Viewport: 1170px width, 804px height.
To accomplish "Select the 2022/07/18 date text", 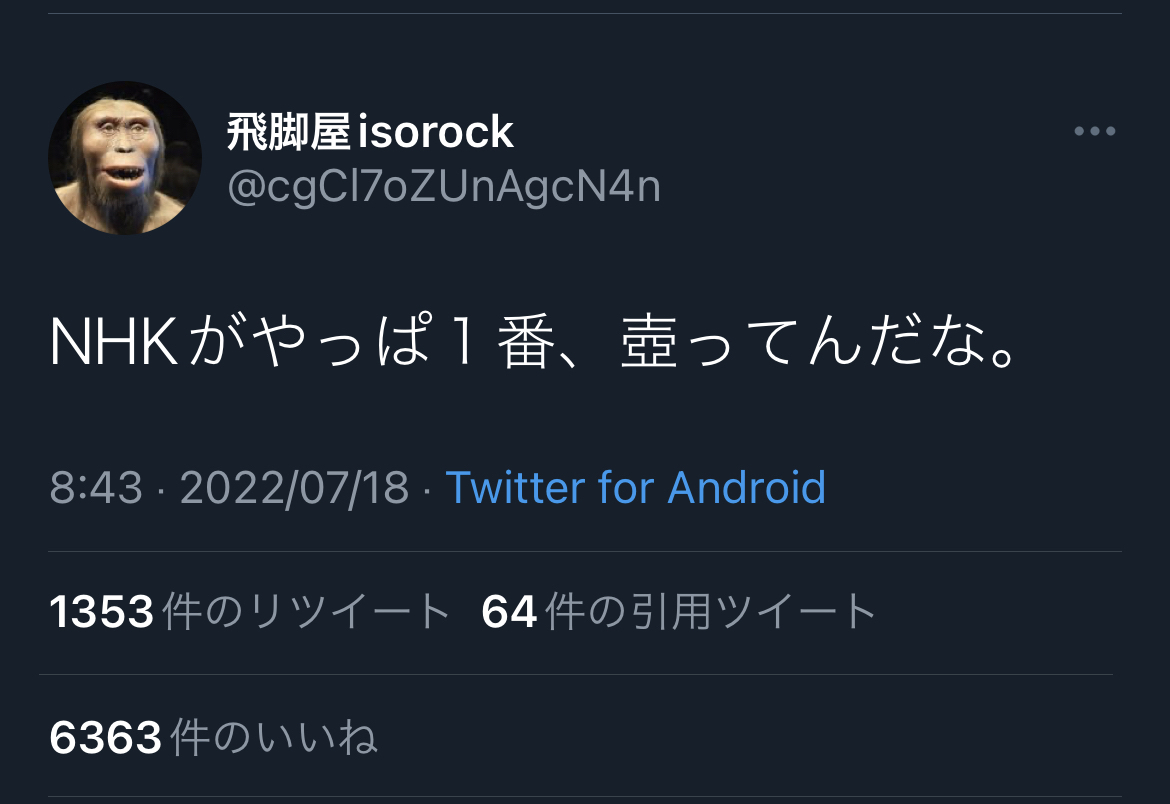I will click(294, 487).
